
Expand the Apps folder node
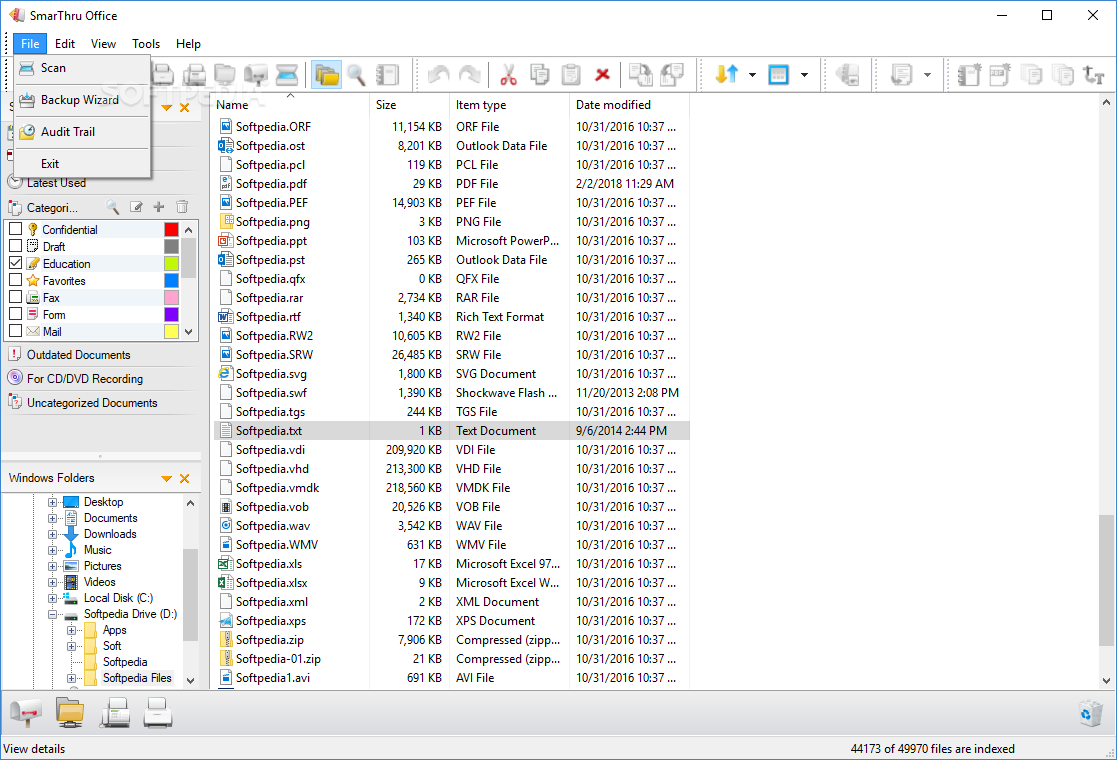point(71,630)
